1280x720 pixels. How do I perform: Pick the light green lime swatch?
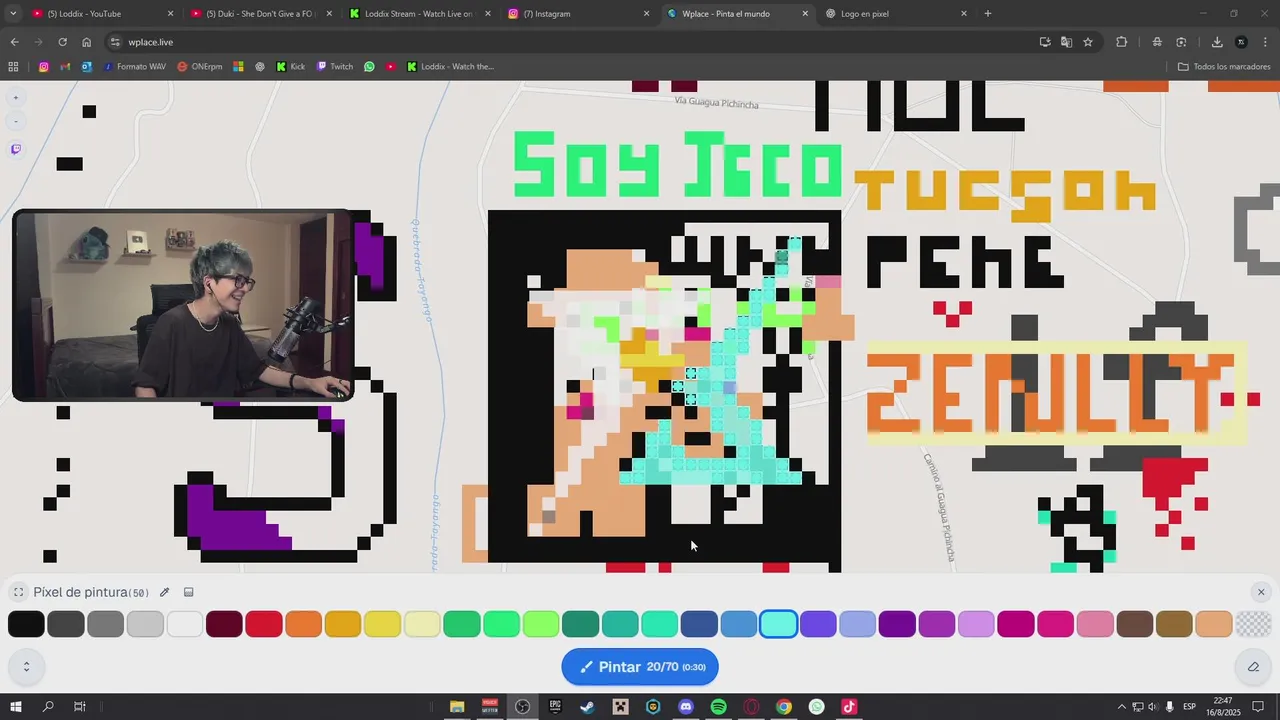click(x=541, y=624)
